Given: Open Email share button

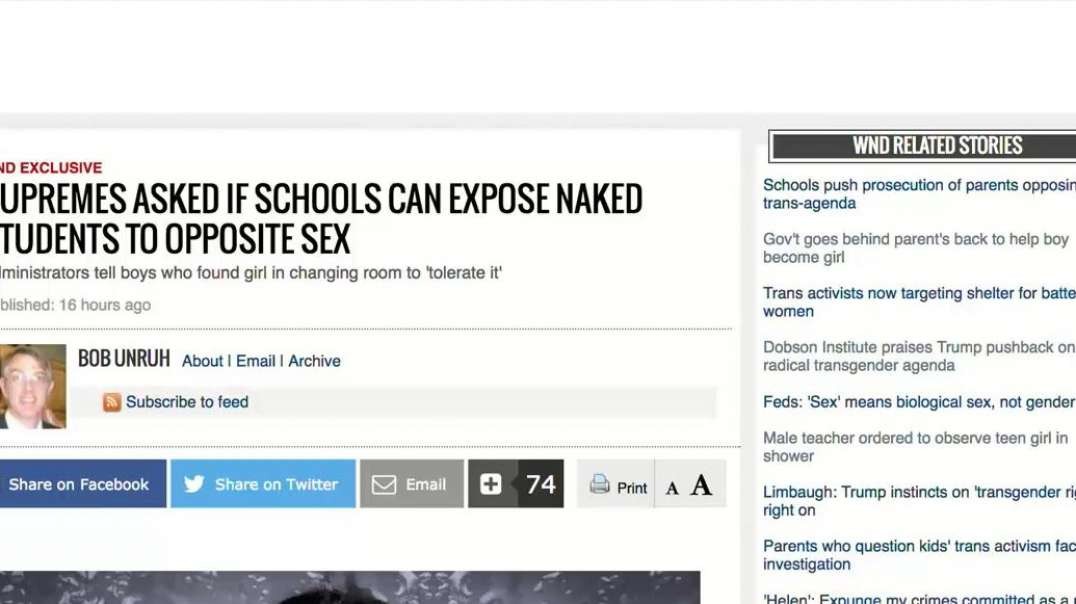Looking at the screenshot, I should [412, 484].
